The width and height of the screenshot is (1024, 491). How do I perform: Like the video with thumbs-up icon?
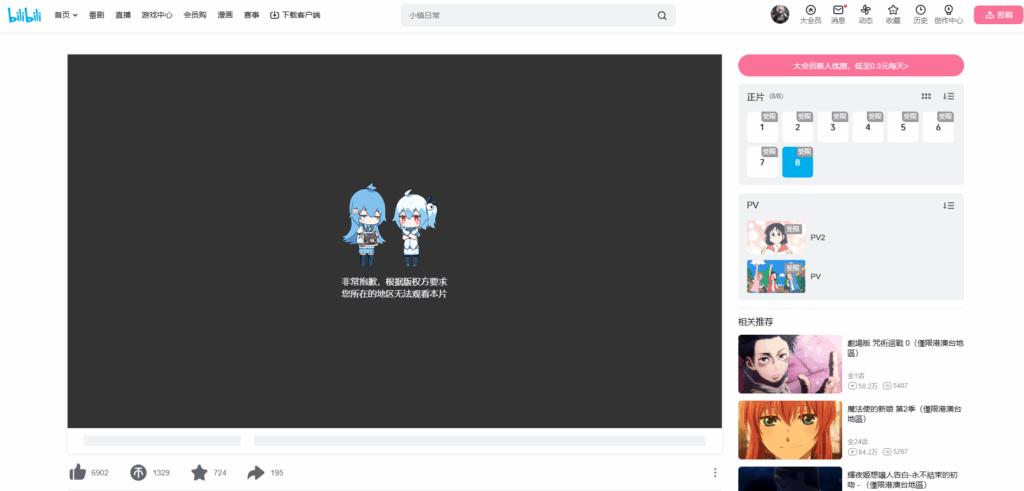pyautogui.click(x=78, y=472)
